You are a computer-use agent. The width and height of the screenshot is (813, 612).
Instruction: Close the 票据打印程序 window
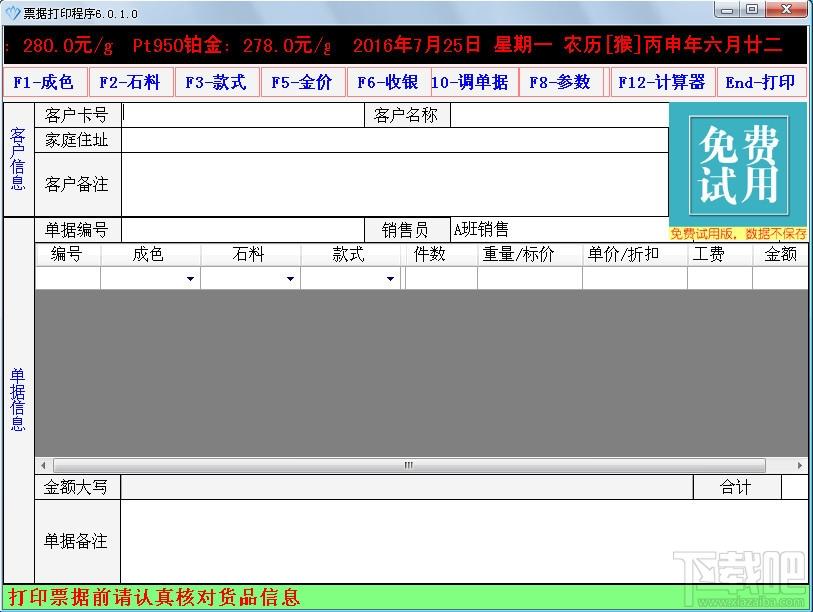[x=786, y=9]
